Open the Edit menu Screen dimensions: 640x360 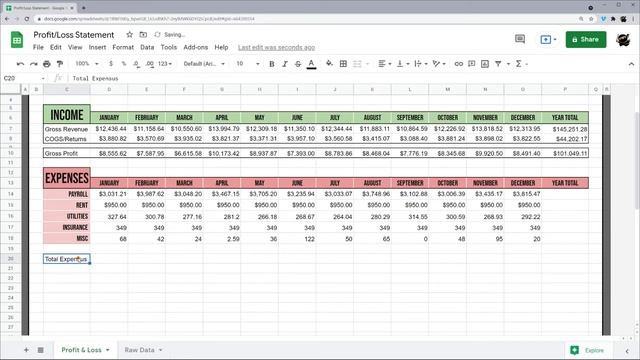56,47
